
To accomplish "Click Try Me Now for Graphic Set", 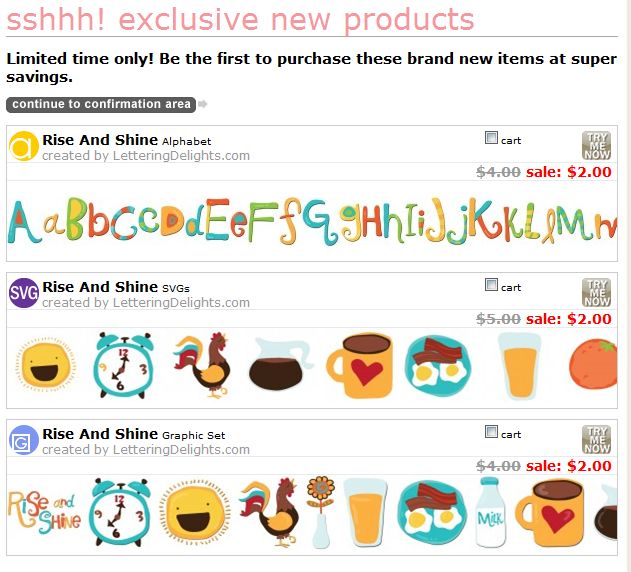I will click(x=596, y=439).
